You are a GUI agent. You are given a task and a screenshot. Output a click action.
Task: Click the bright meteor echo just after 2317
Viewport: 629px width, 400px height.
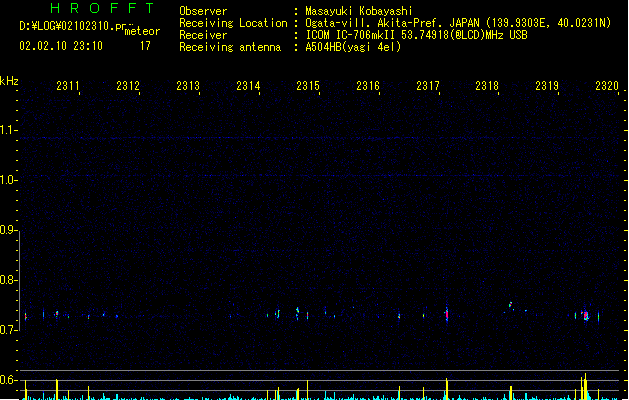click(446, 314)
